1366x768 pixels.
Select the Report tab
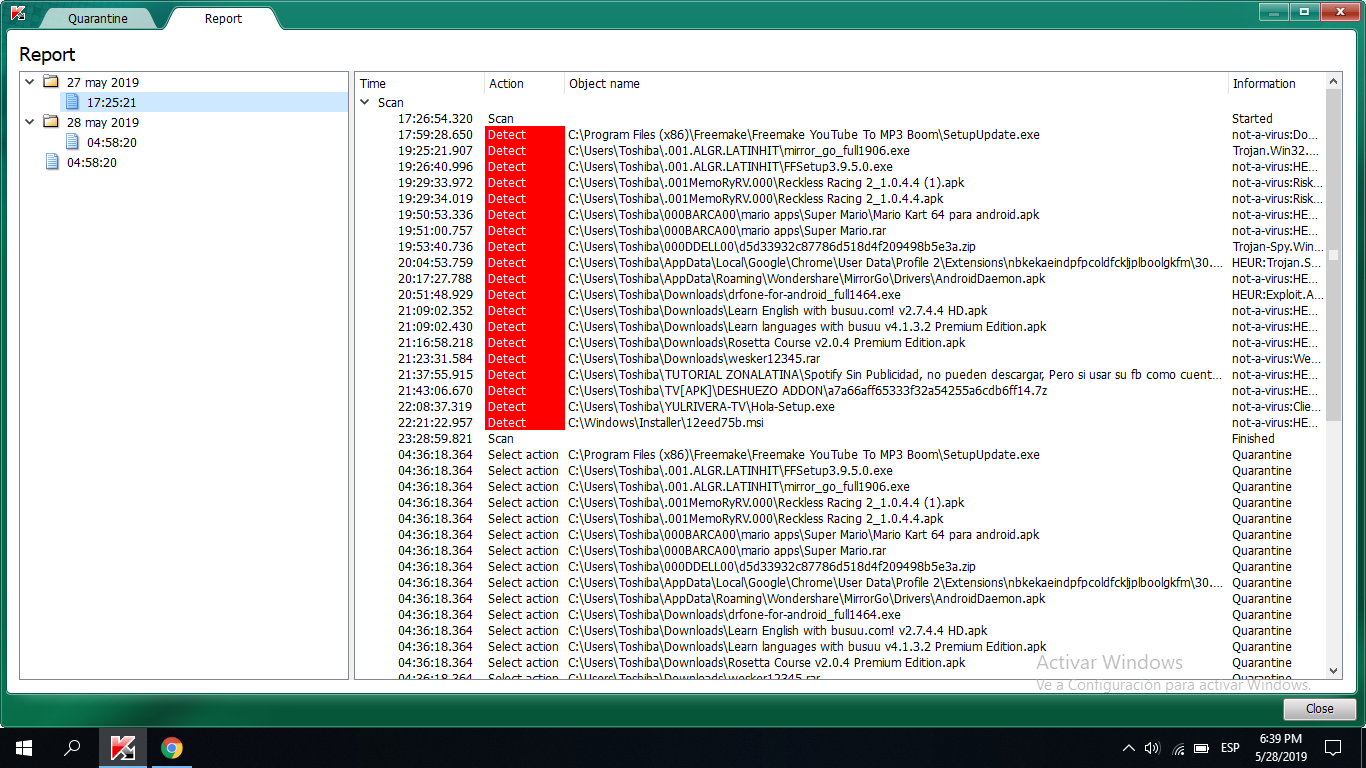(223, 18)
